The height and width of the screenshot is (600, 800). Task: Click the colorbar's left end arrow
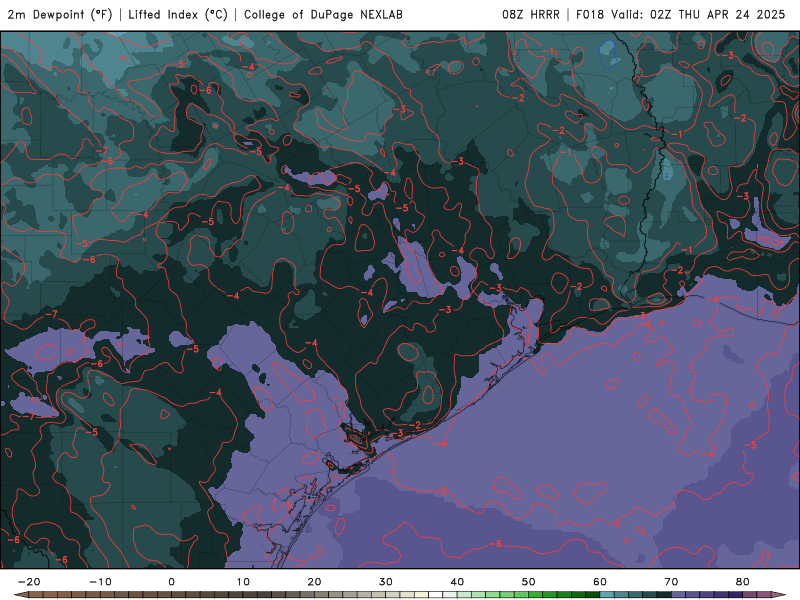[x=21, y=595]
